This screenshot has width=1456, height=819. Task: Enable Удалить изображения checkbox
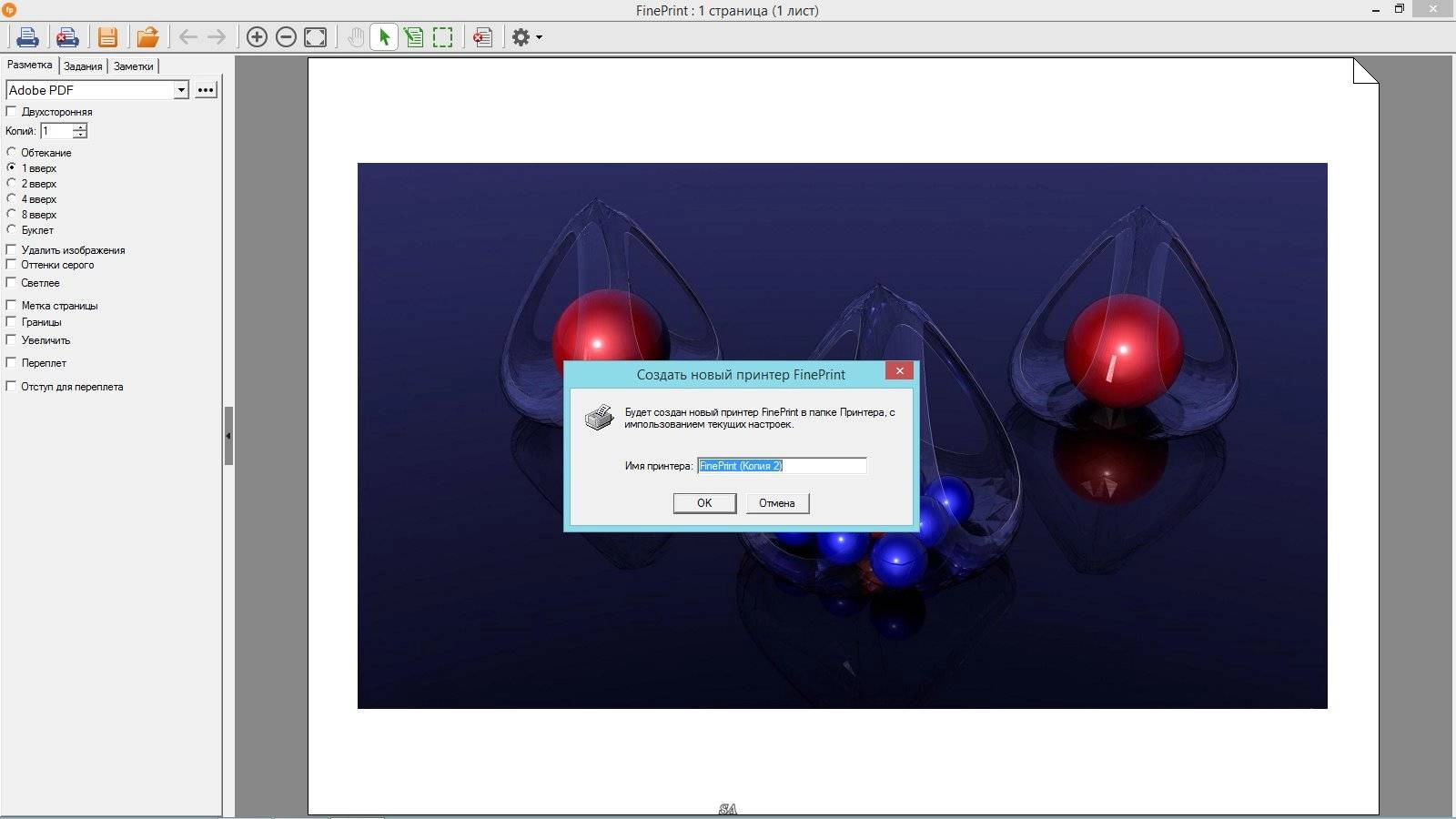click(11, 249)
